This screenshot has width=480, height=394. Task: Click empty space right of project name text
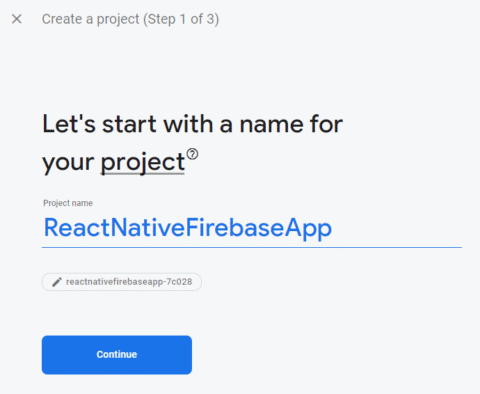click(397, 229)
